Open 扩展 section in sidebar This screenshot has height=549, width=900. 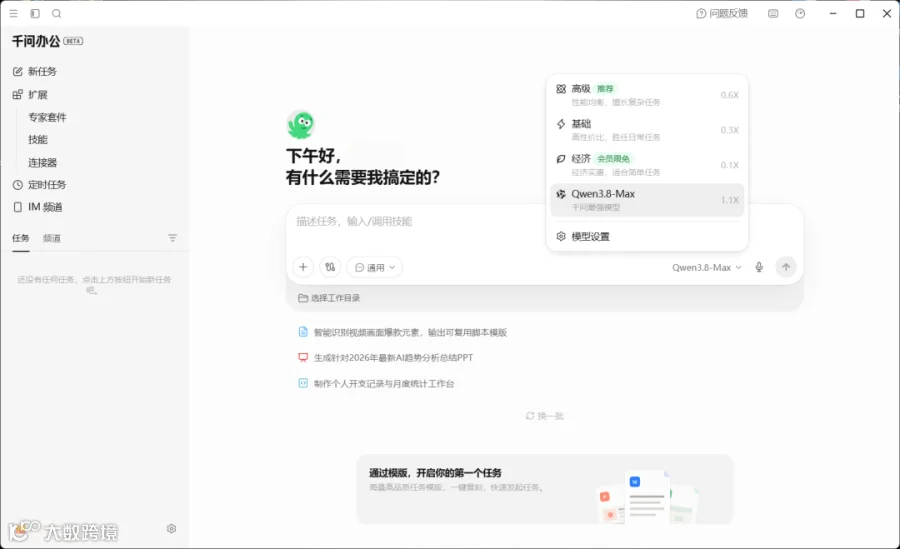tap(30, 94)
